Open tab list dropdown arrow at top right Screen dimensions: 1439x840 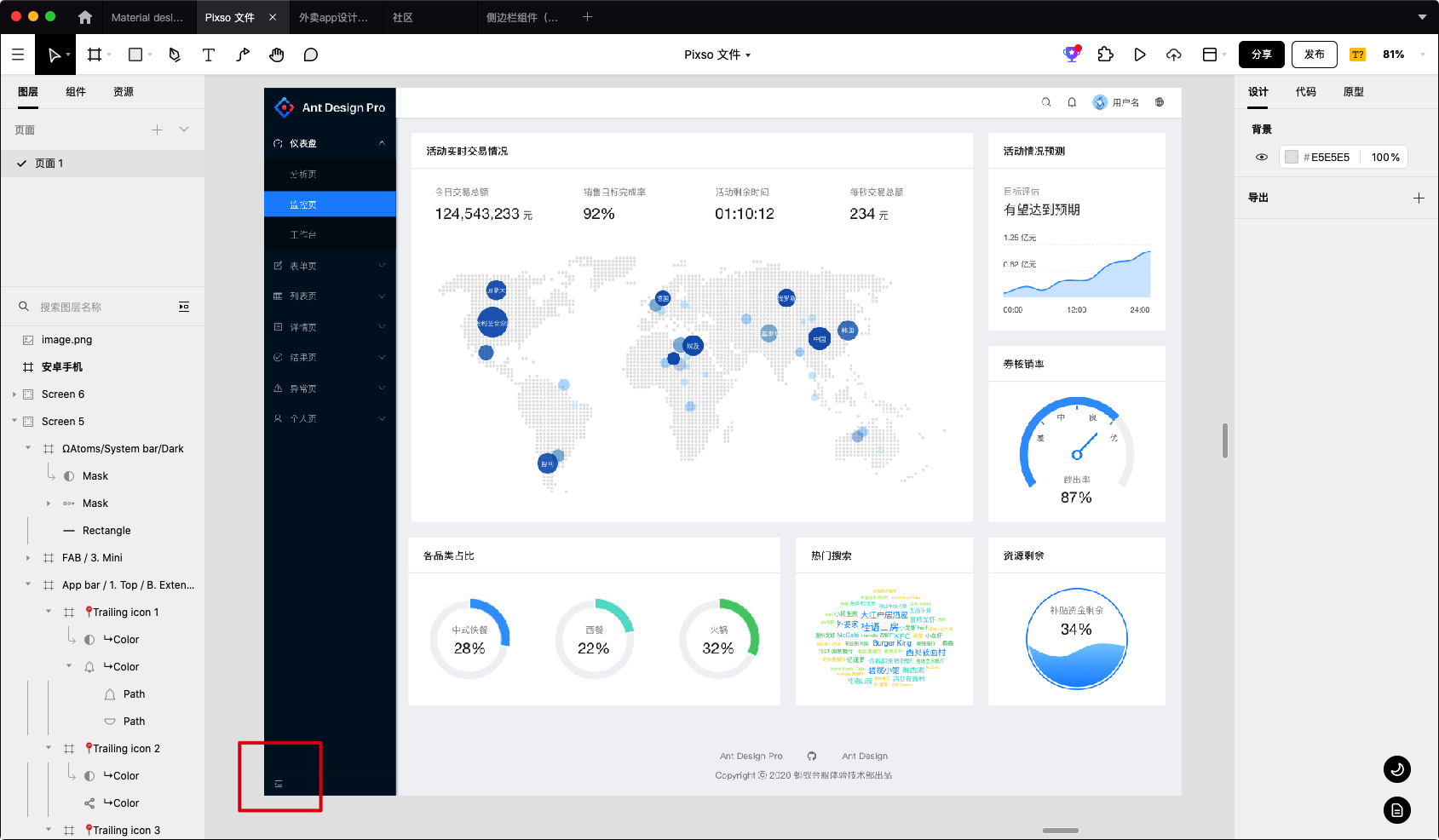[1422, 17]
